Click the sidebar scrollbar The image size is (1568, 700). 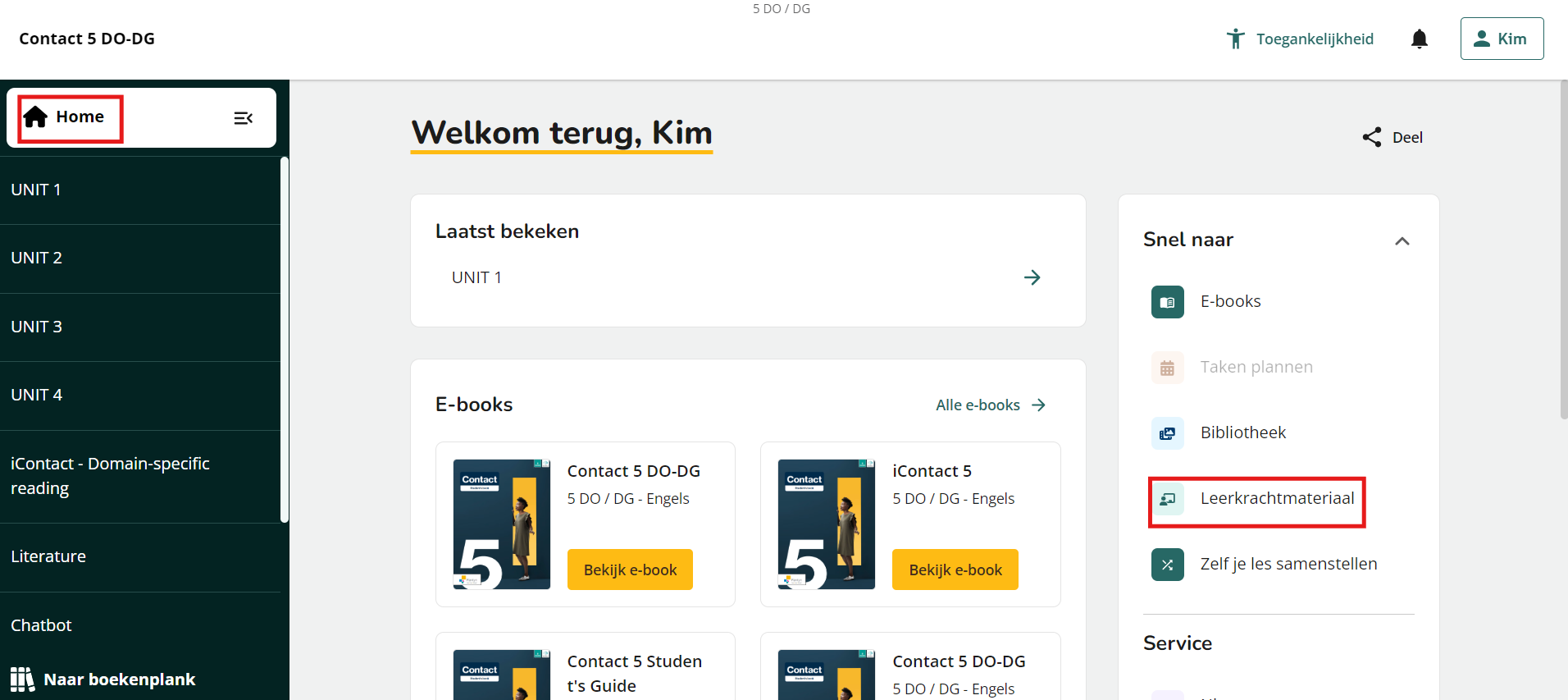285,340
